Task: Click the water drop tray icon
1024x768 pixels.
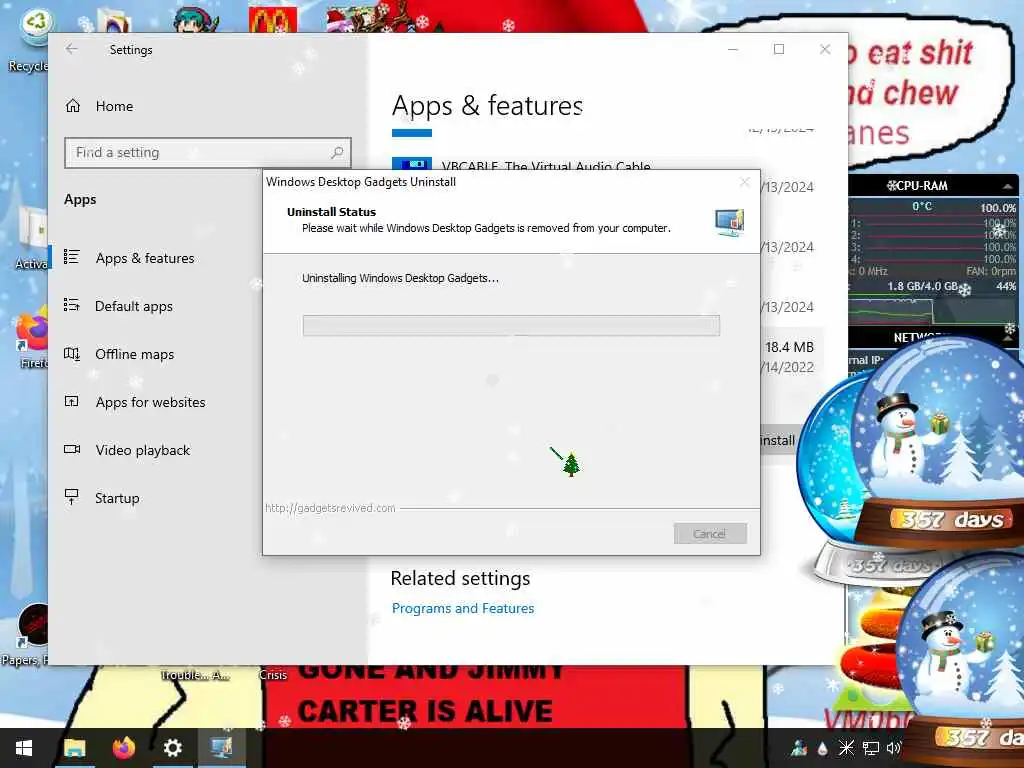Action: (823, 748)
